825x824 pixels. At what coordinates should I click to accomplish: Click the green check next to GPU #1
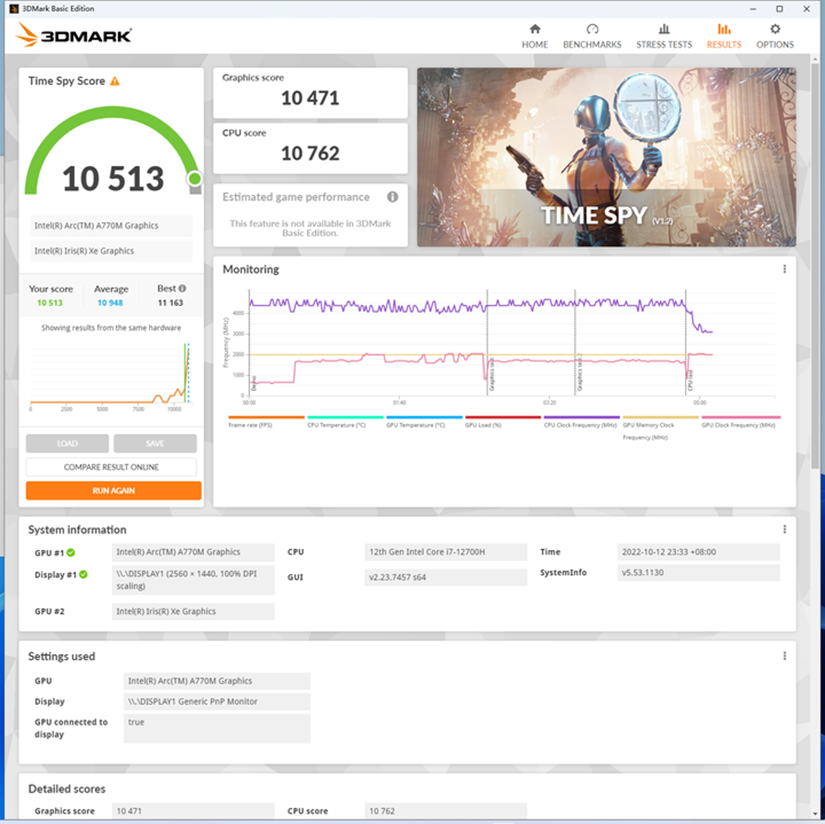click(71, 552)
